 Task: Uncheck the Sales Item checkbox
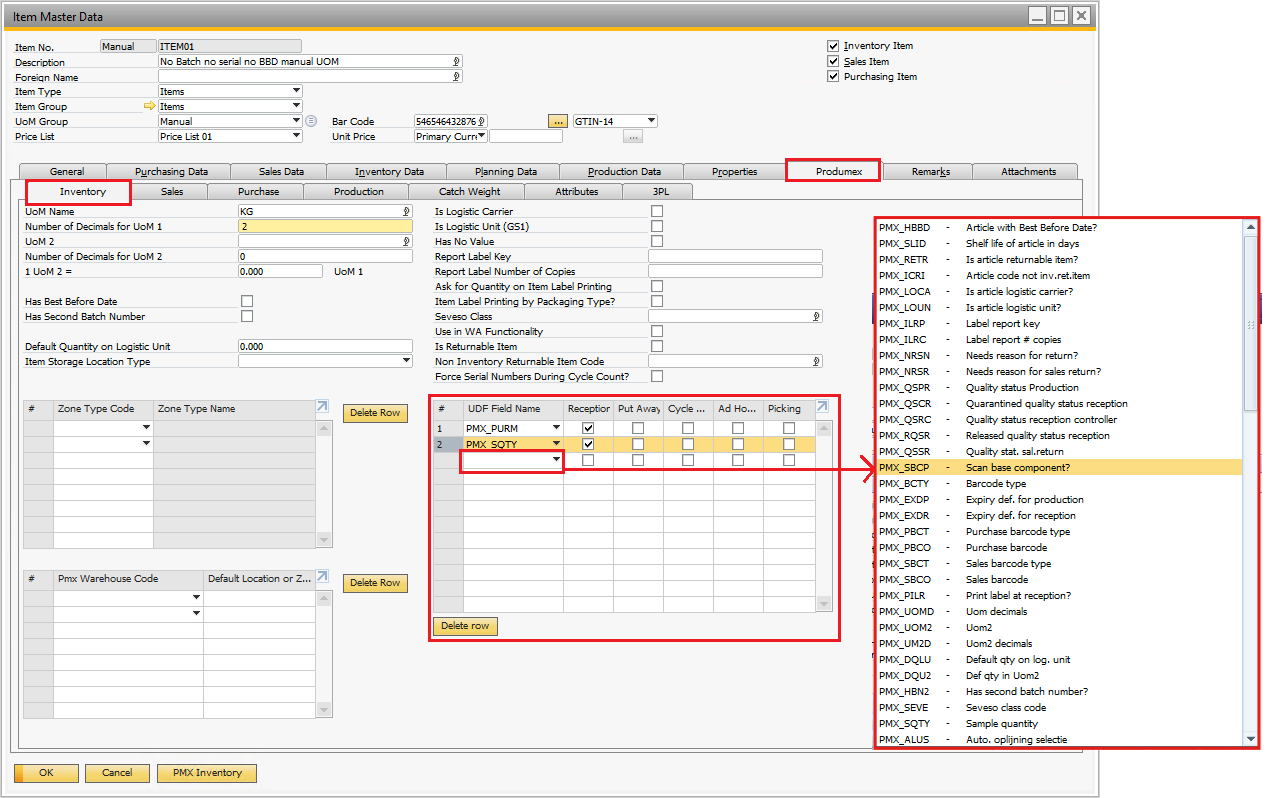click(x=833, y=61)
